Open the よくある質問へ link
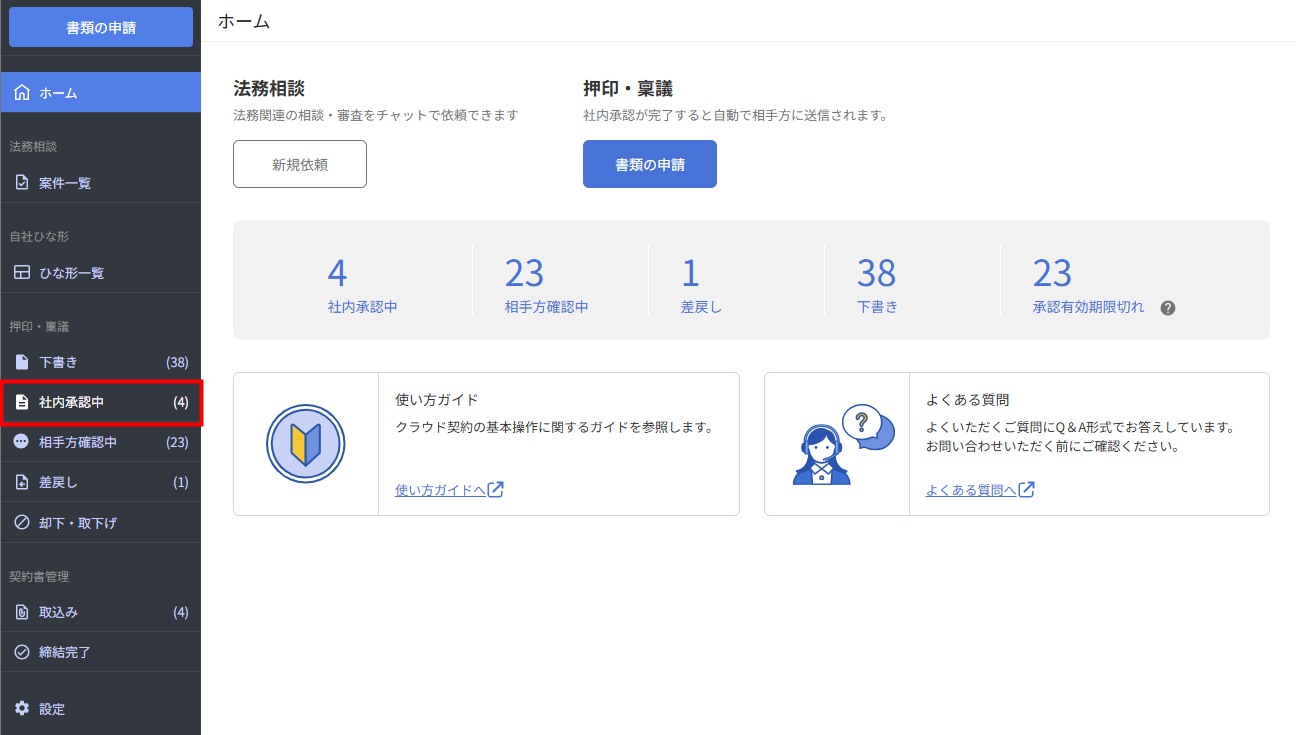 (980, 490)
